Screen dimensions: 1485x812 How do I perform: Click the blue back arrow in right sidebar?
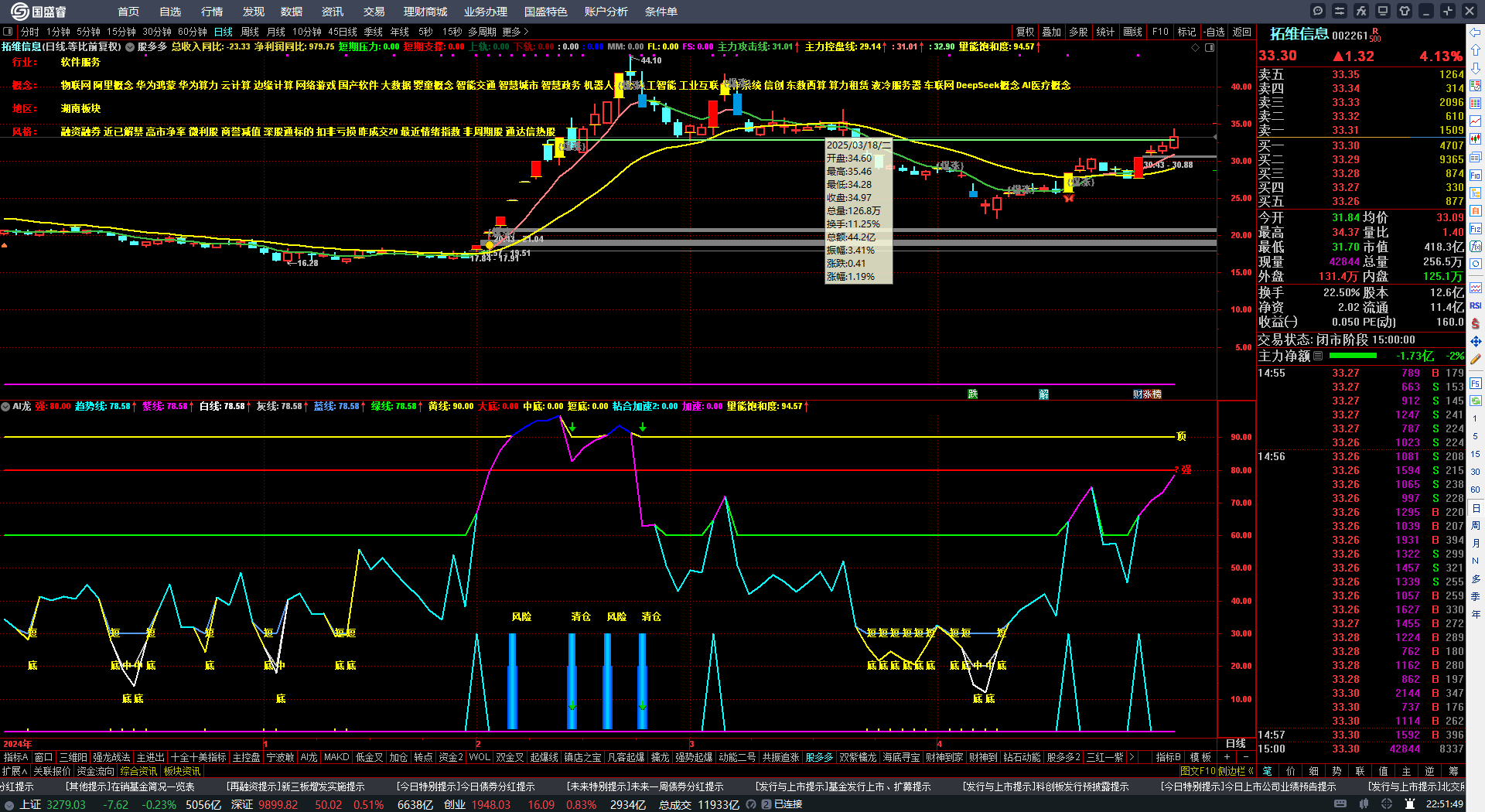(1476, 32)
